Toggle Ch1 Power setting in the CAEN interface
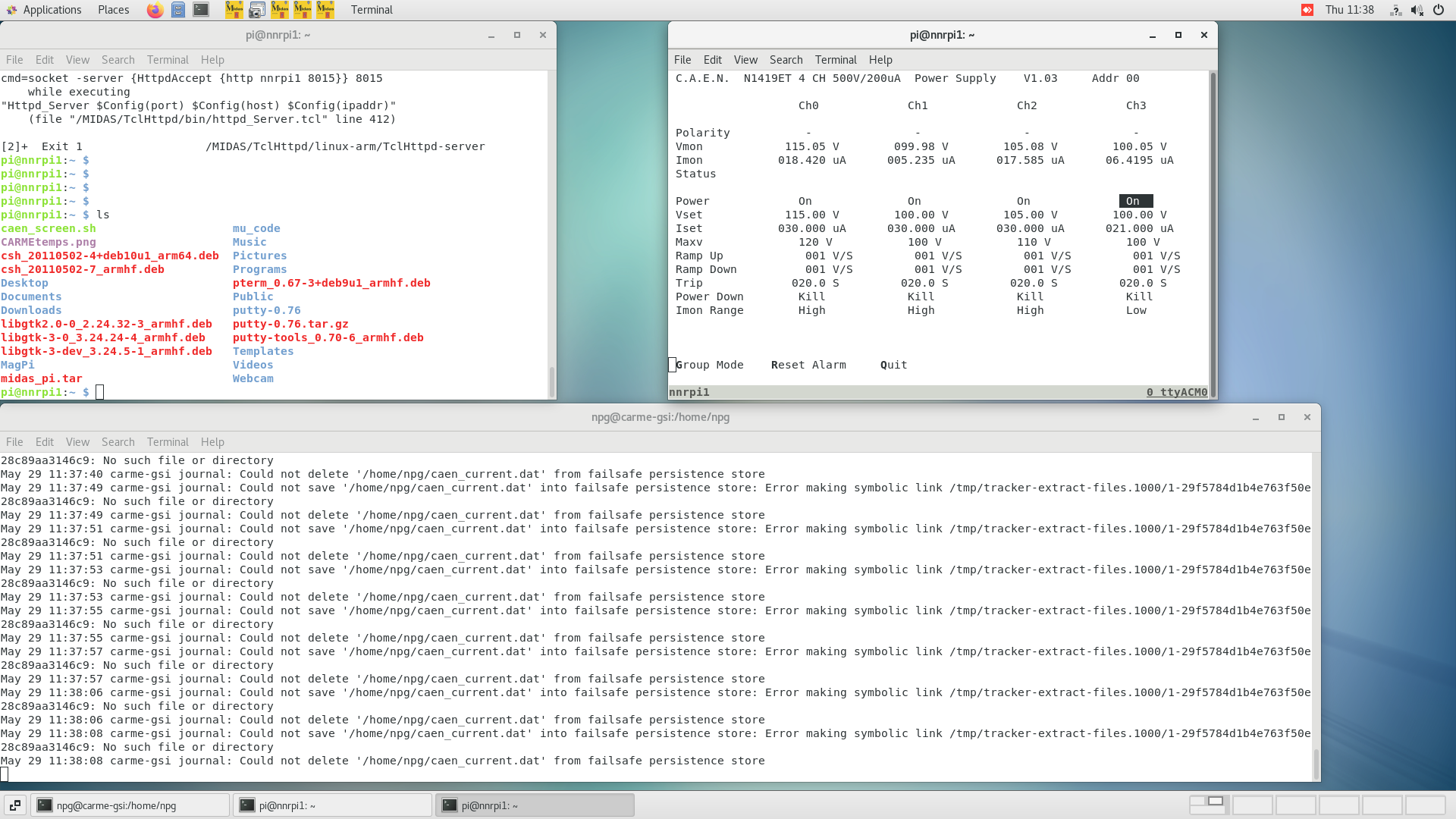The width and height of the screenshot is (1456, 819). click(x=914, y=200)
